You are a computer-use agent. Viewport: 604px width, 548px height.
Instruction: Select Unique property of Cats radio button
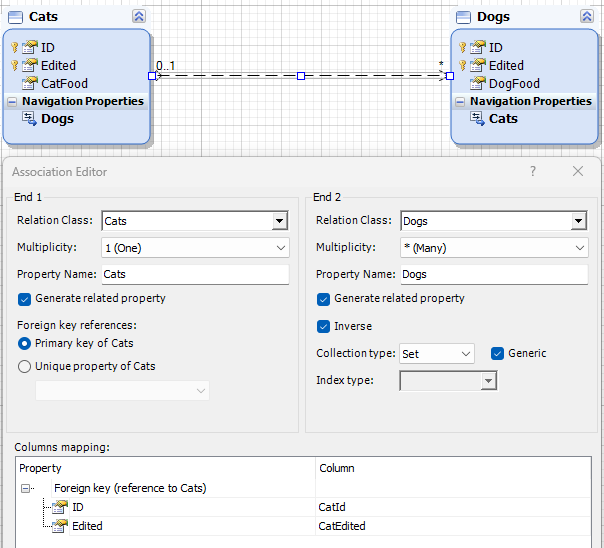coord(25,366)
